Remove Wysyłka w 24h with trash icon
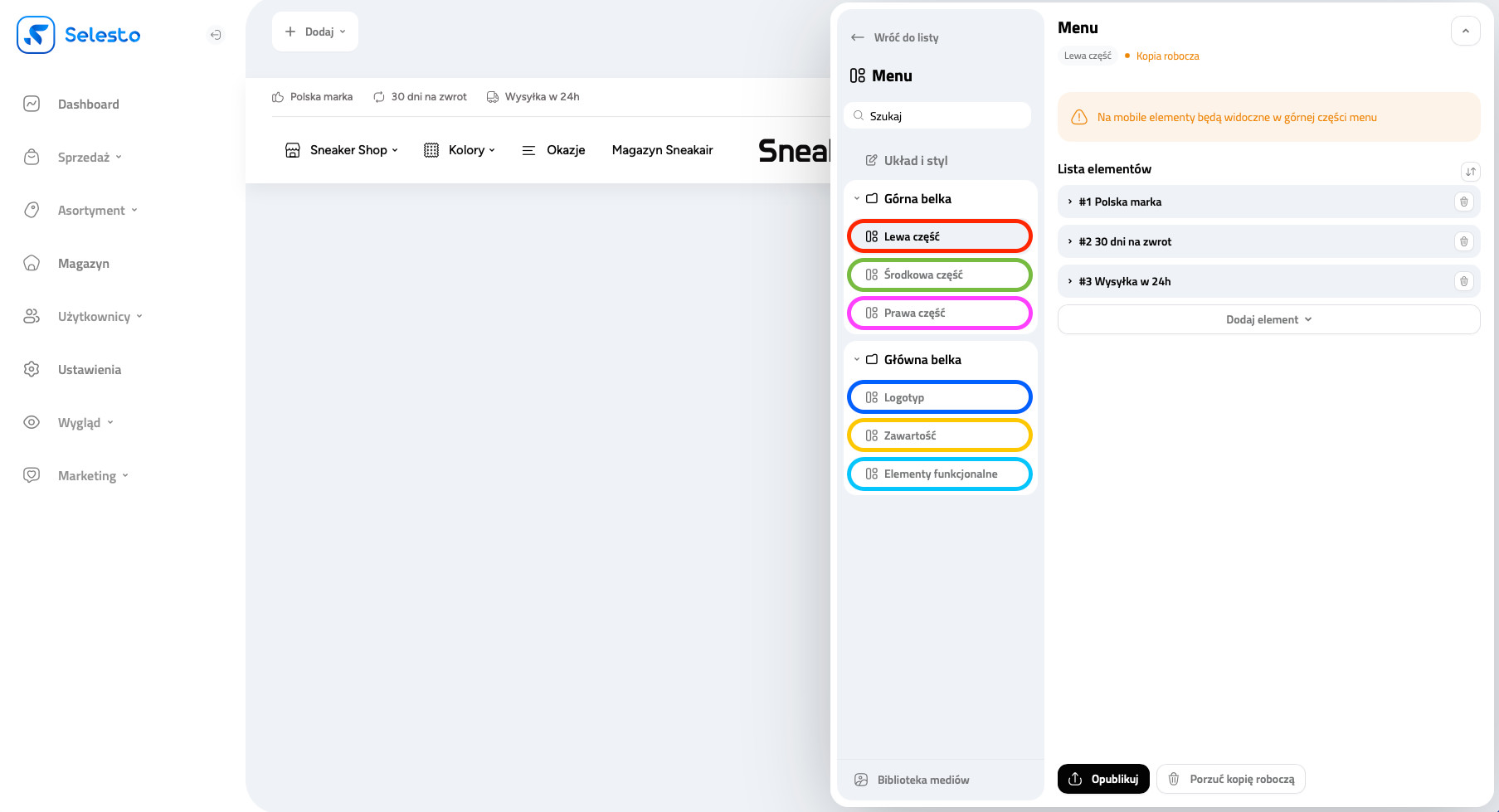1499x812 pixels. (x=1463, y=281)
